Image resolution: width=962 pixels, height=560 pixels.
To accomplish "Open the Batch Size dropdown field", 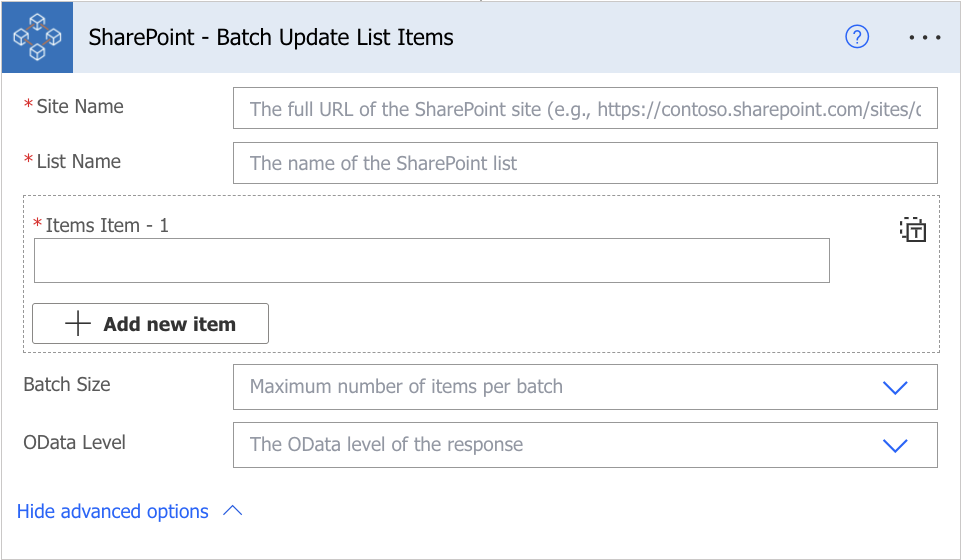I will pos(585,387).
